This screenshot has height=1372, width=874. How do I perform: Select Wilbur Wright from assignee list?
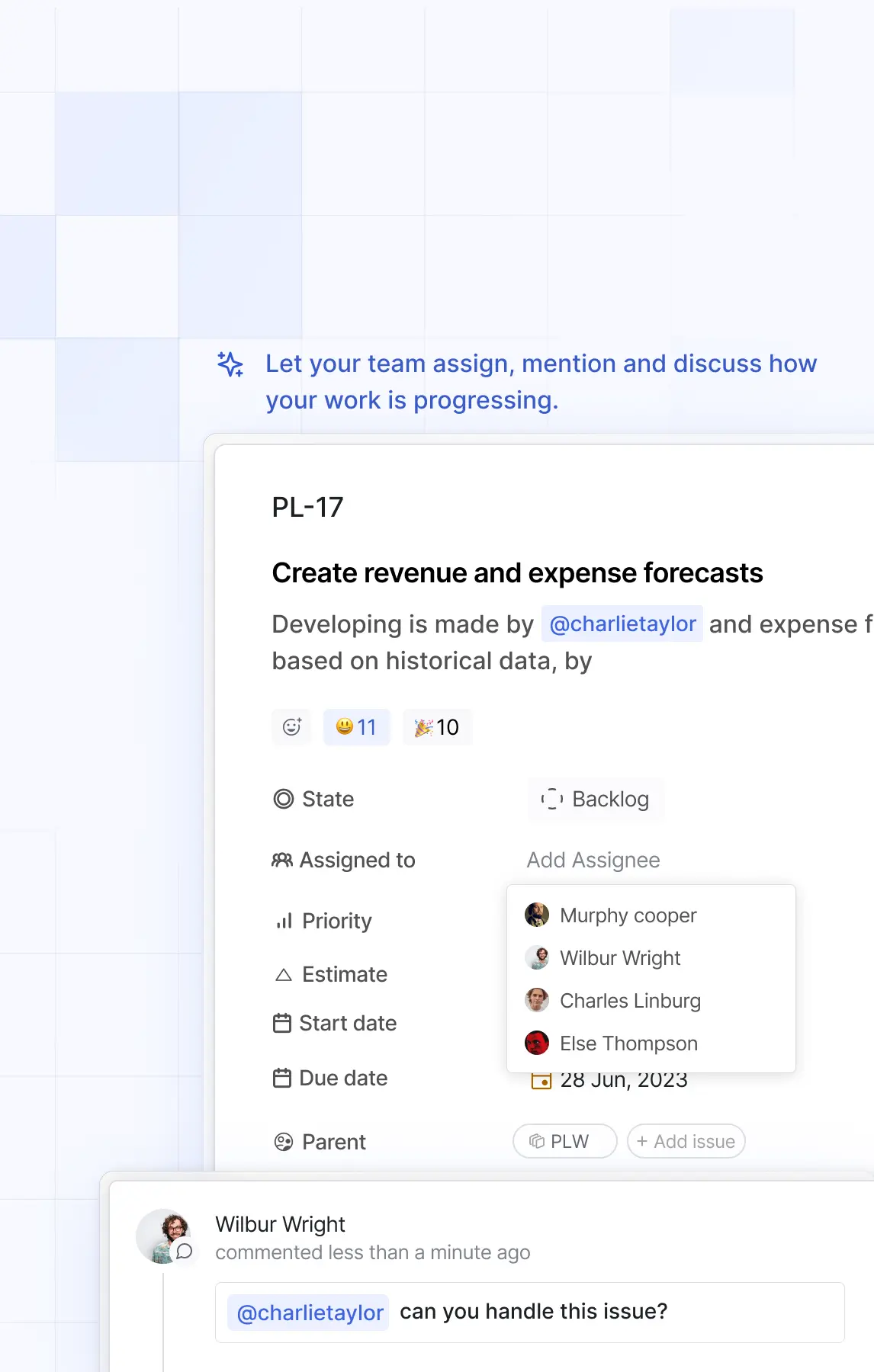(x=619, y=958)
